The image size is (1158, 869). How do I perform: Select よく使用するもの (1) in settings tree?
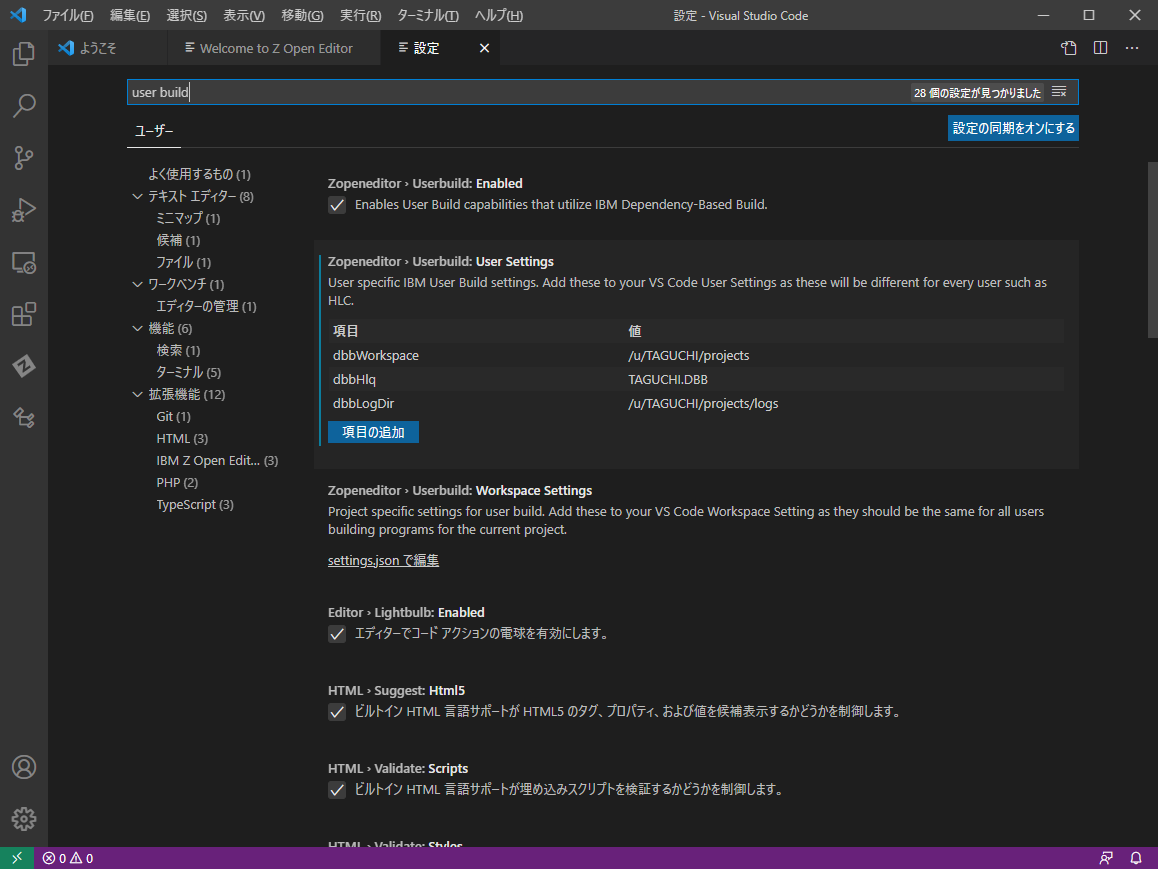tap(199, 174)
